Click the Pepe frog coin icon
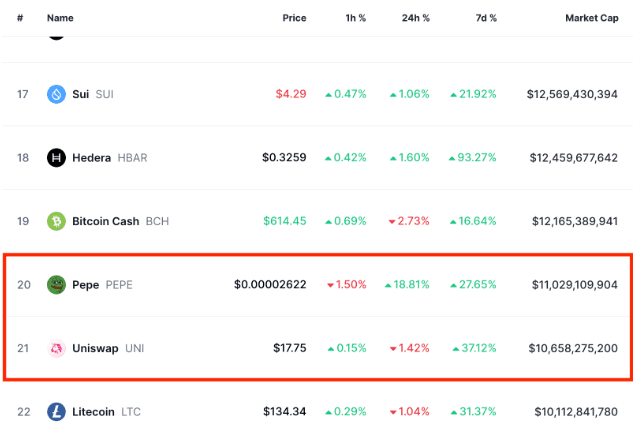 point(56,285)
